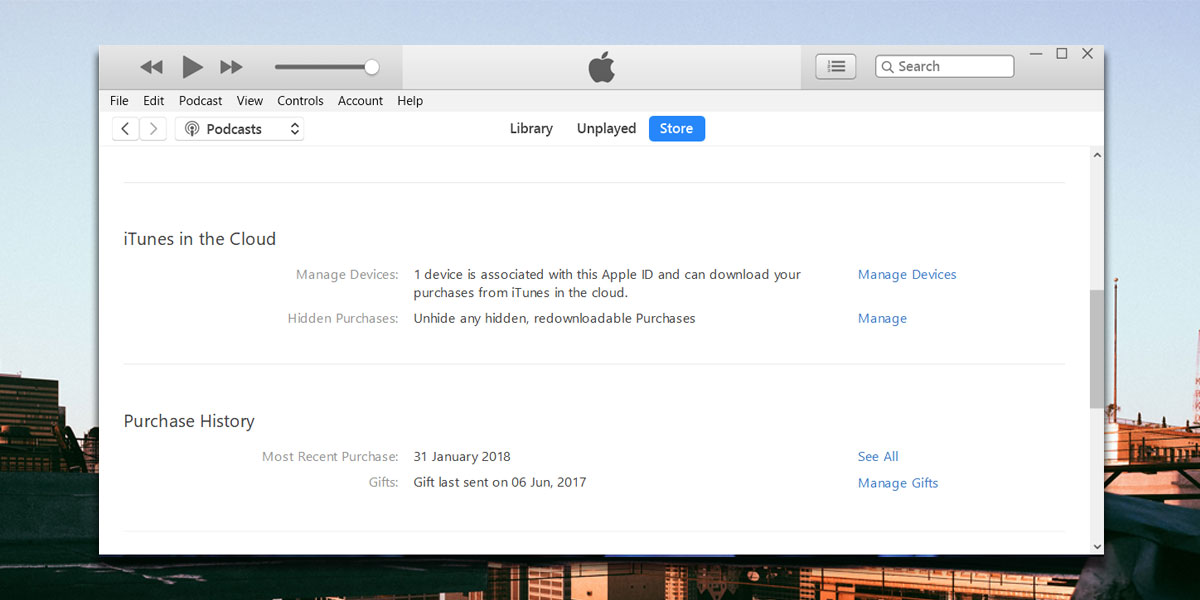Viewport: 1200px width, 600px height.
Task: Click the iTunes in the Cloud heading
Action: point(200,239)
